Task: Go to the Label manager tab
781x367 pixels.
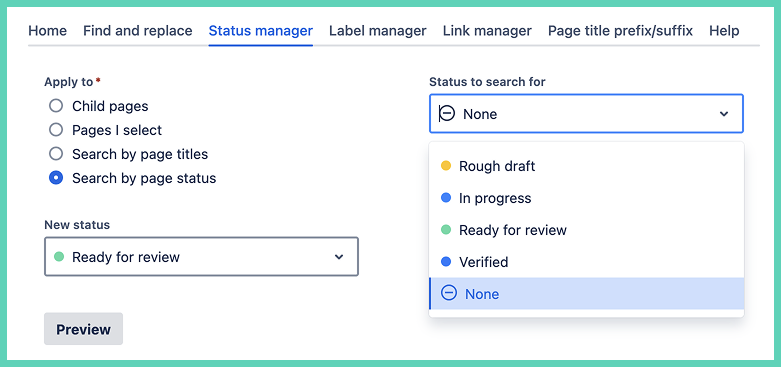Action: point(378,31)
